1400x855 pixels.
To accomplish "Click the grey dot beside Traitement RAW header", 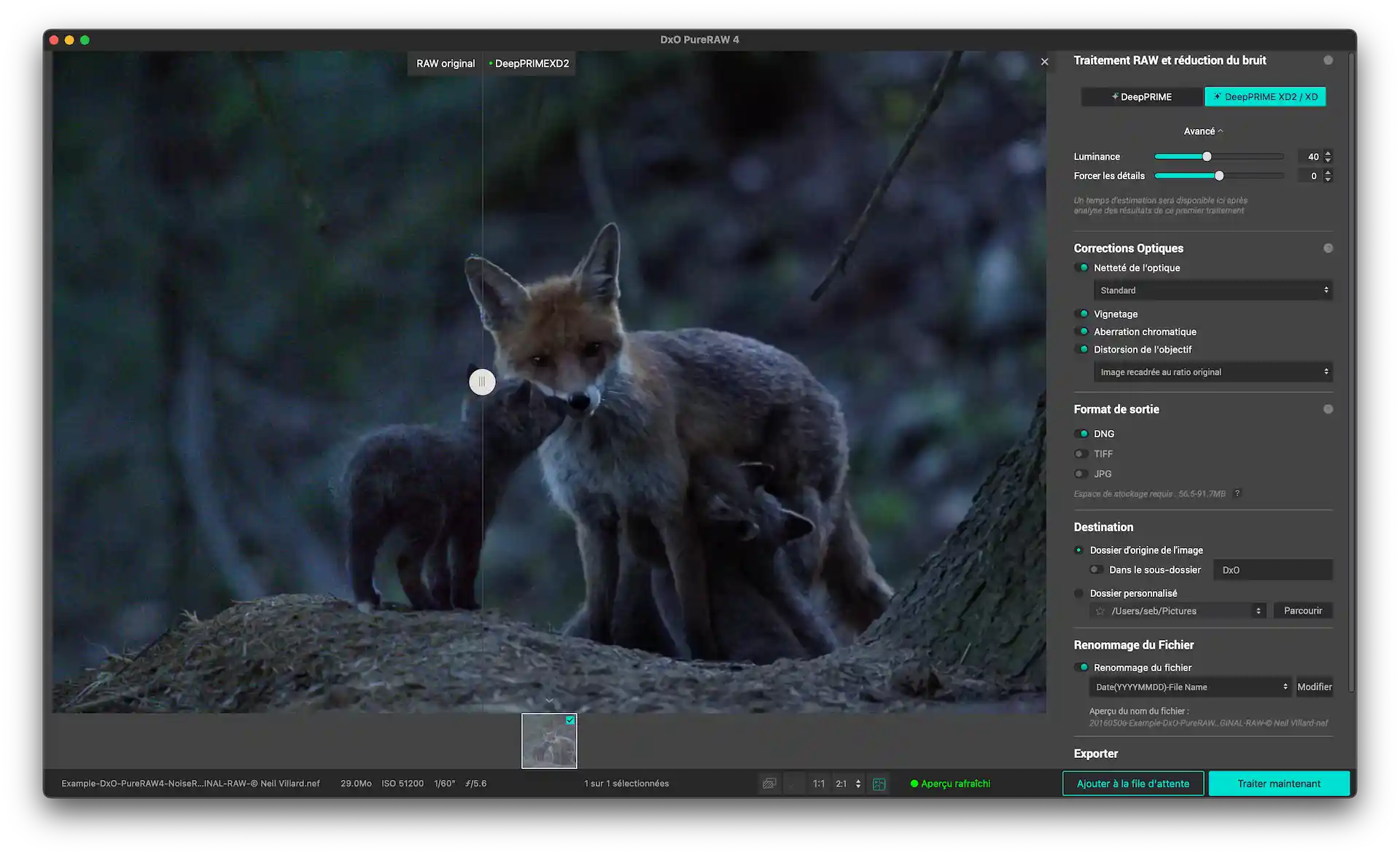I will pos(1328,60).
